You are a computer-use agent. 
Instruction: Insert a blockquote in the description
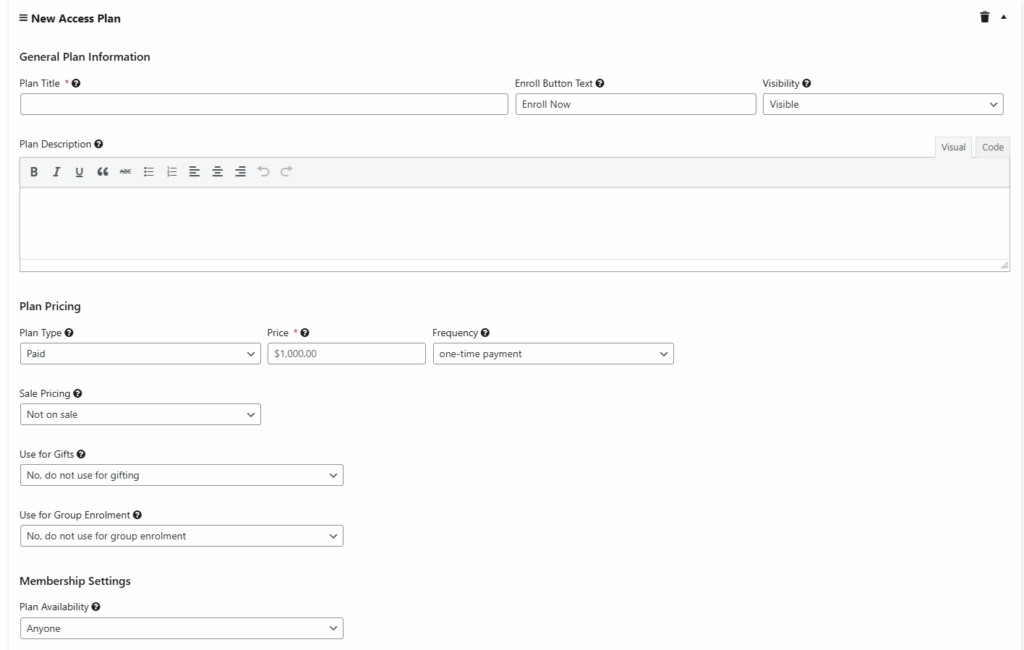[x=102, y=172]
